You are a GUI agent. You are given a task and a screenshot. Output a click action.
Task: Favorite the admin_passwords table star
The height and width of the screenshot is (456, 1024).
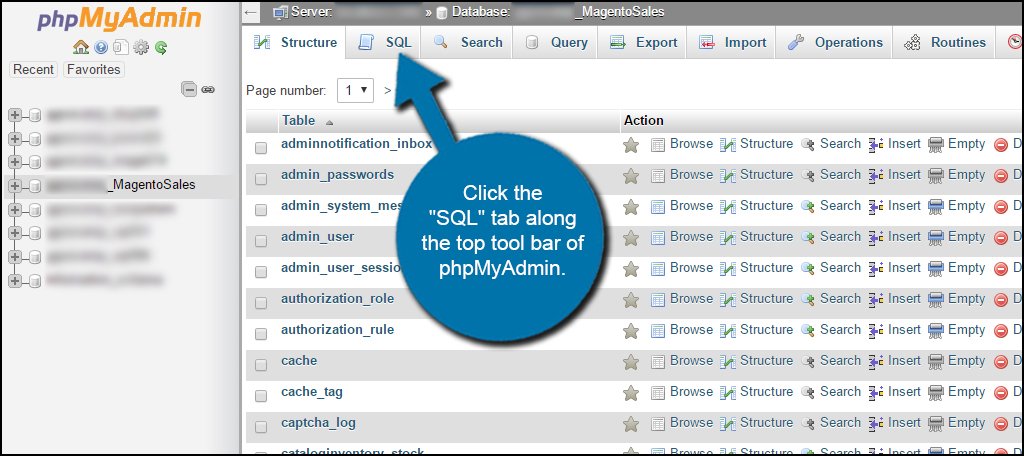point(631,176)
